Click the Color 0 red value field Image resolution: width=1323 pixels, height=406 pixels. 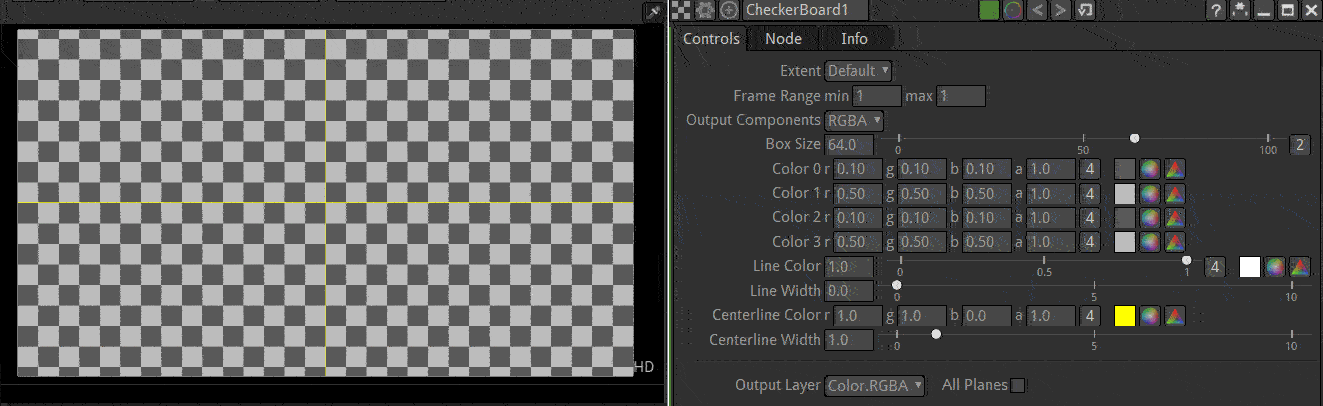(x=858, y=169)
